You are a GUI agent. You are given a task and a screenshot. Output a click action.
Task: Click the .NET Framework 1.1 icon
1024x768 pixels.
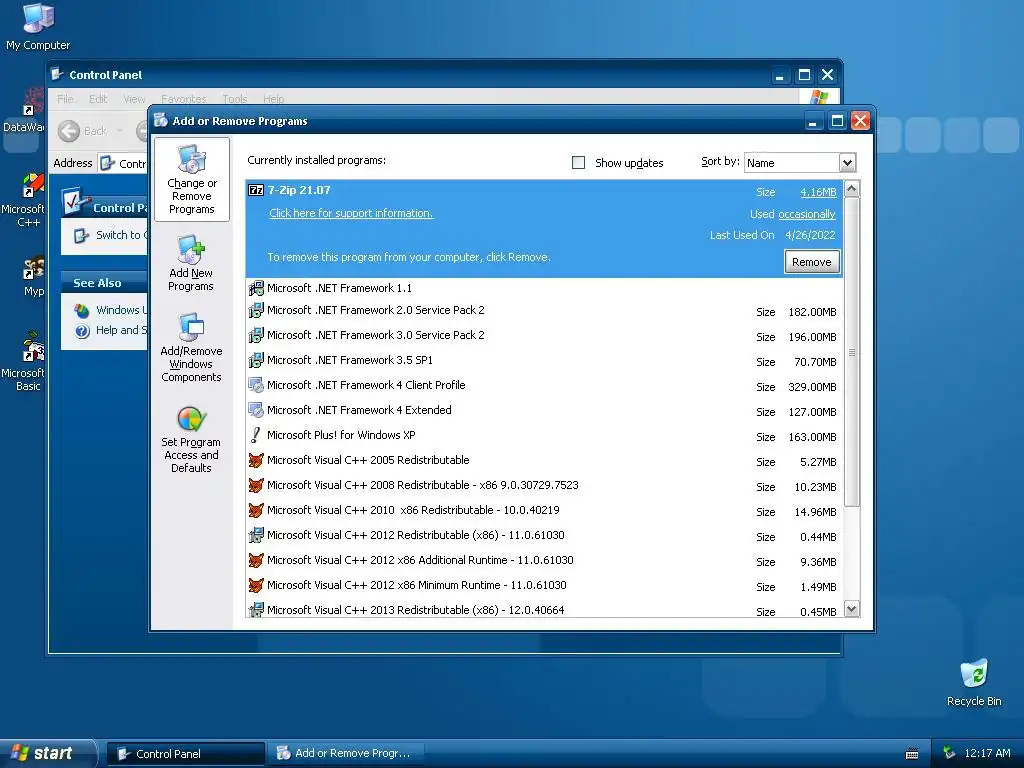pyautogui.click(x=256, y=288)
